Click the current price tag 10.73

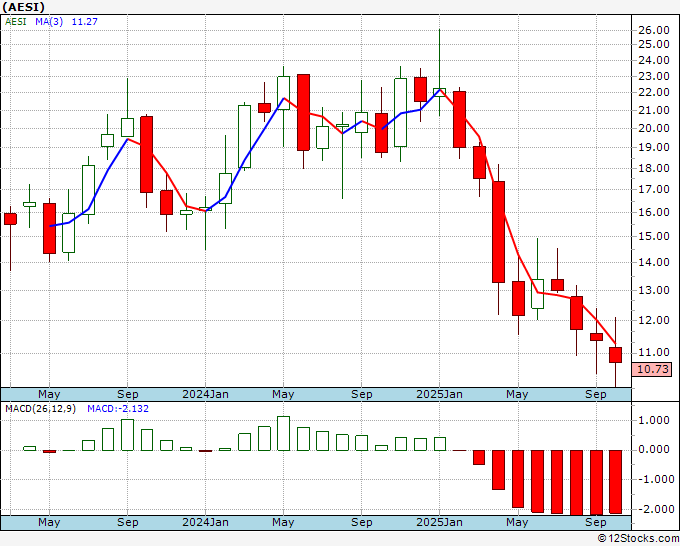click(x=654, y=369)
